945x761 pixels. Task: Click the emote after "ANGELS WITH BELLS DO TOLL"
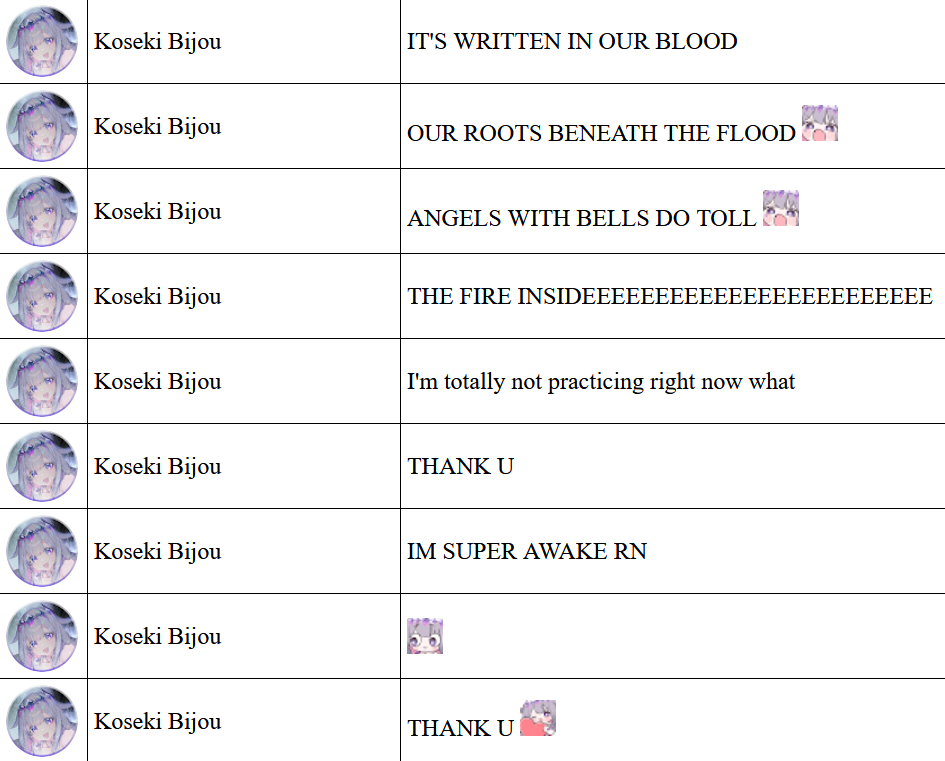(x=781, y=208)
